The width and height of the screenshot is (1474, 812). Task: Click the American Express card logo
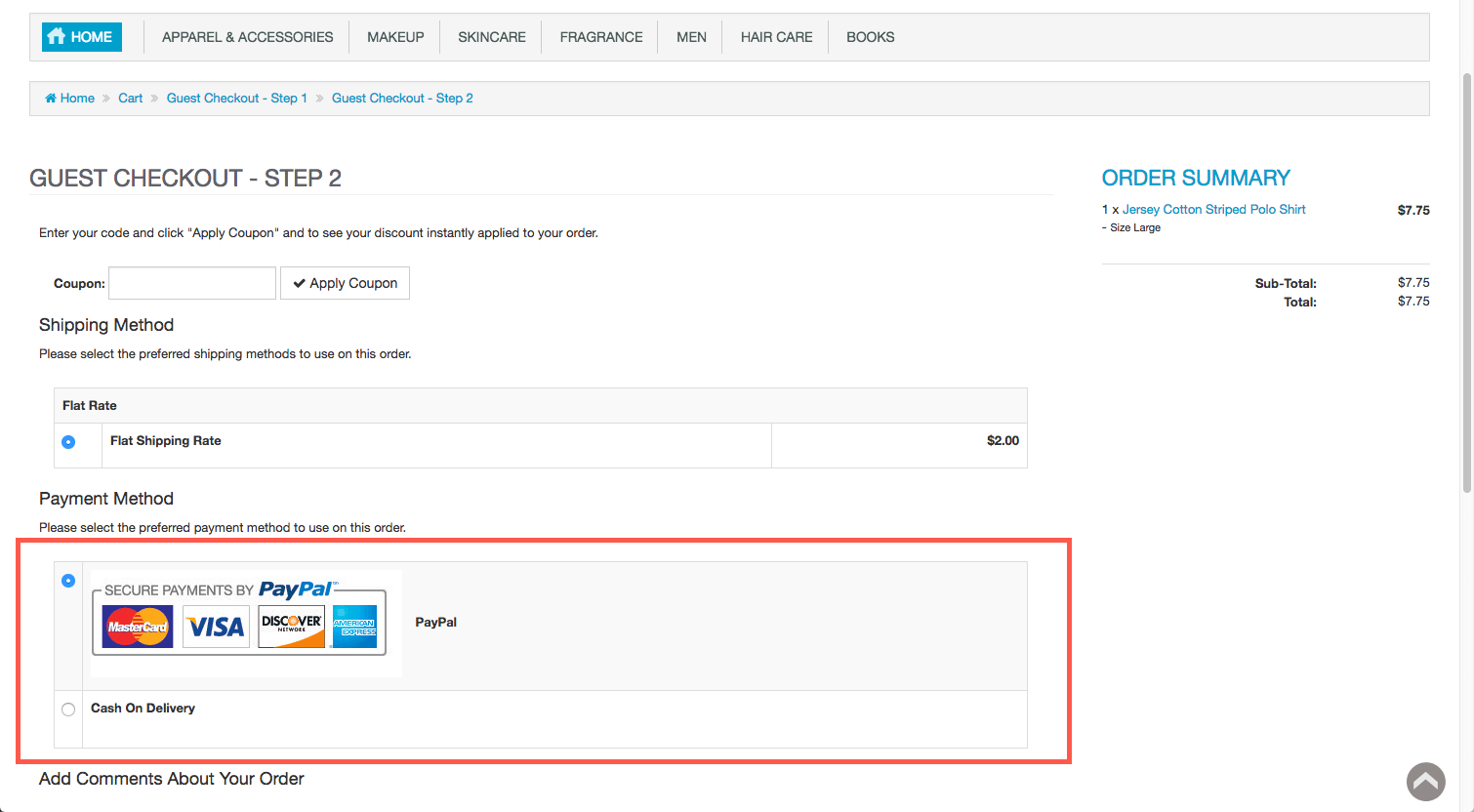tap(354, 627)
